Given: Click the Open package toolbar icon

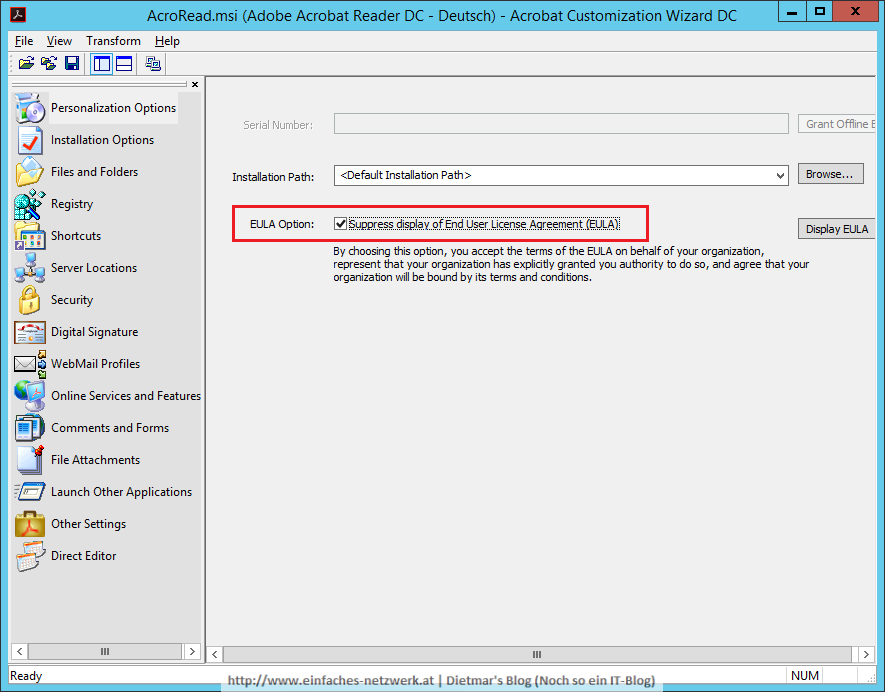Looking at the screenshot, I should click(x=26, y=63).
